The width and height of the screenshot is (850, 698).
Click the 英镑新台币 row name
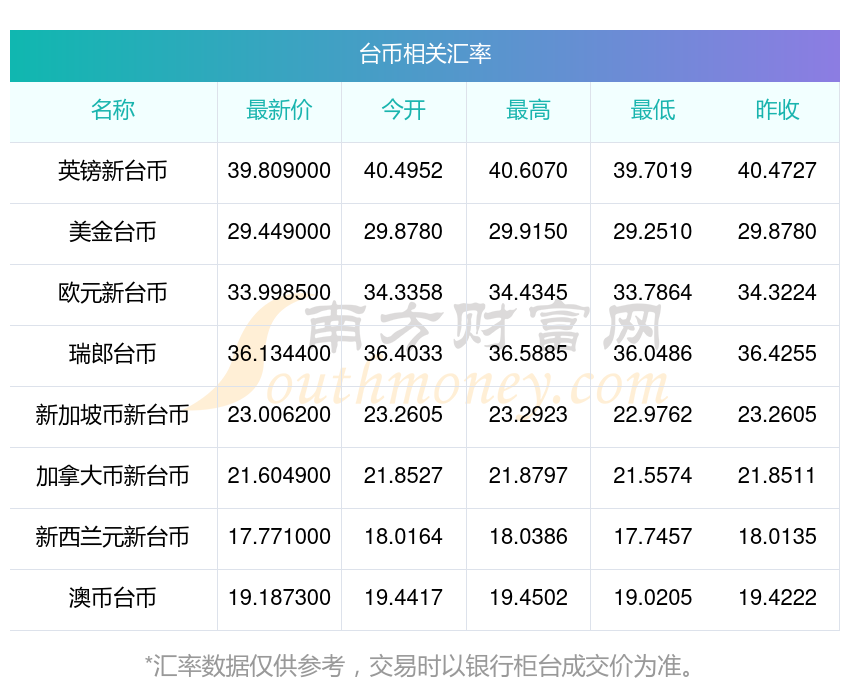coord(113,171)
